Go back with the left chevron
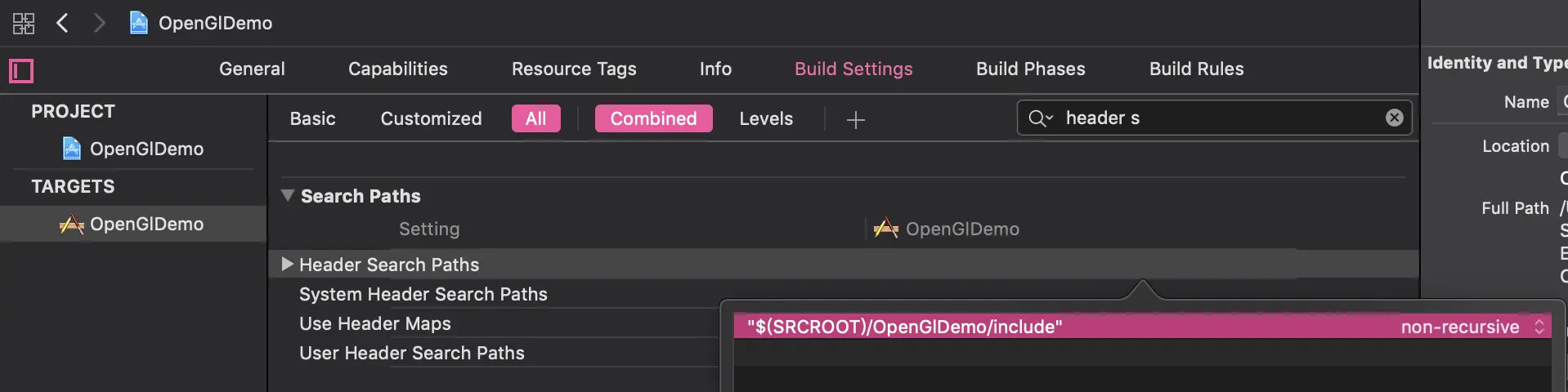Screen dimensions: 1568x392 [62, 23]
